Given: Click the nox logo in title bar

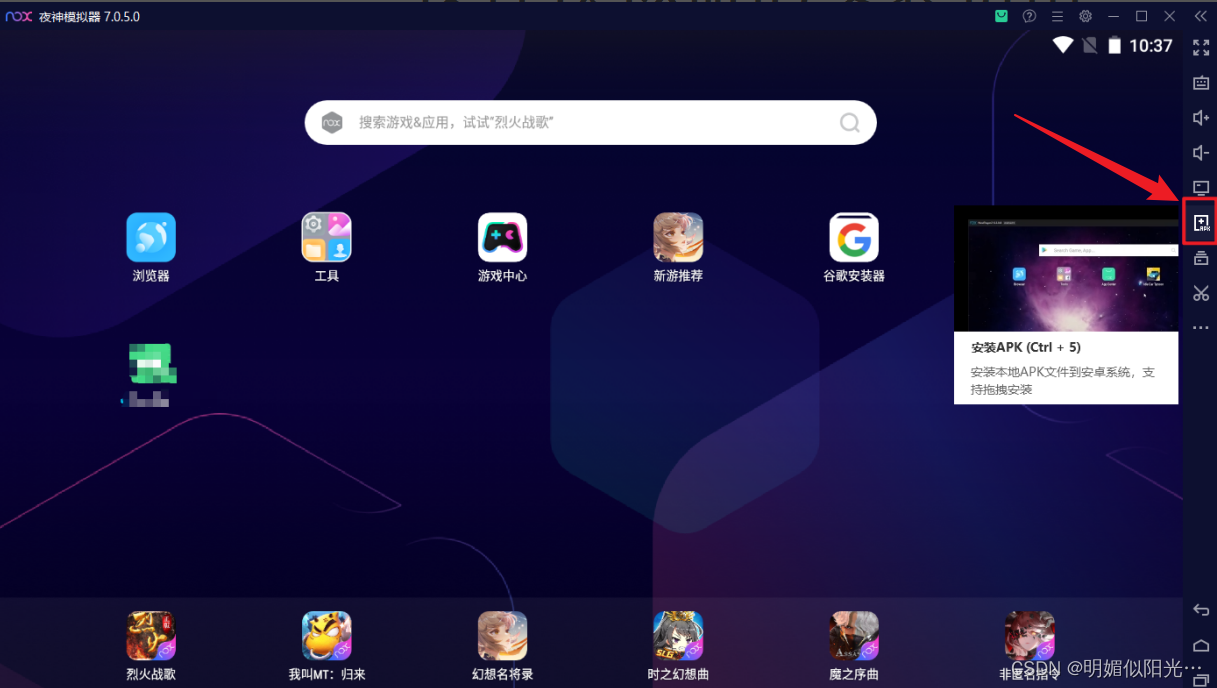Looking at the screenshot, I should pyautogui.click(x=19, y=17).
